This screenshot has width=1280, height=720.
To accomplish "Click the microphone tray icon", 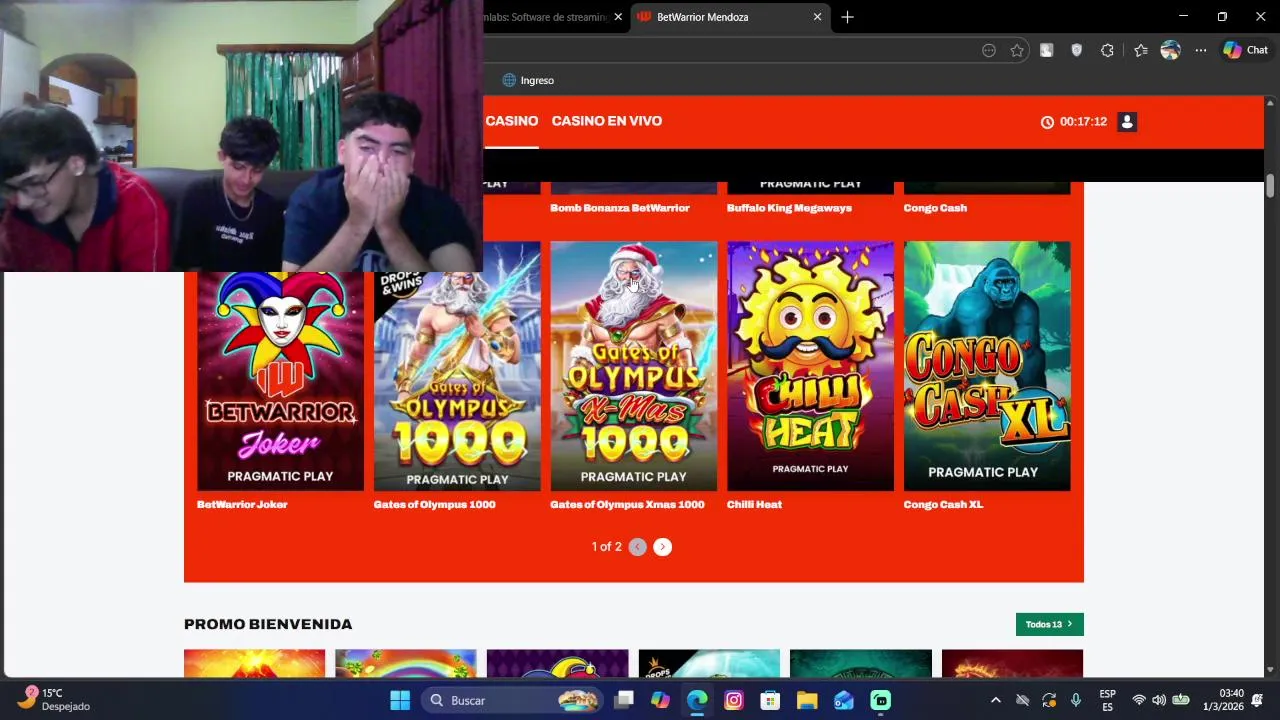I will coord(1076,701).
